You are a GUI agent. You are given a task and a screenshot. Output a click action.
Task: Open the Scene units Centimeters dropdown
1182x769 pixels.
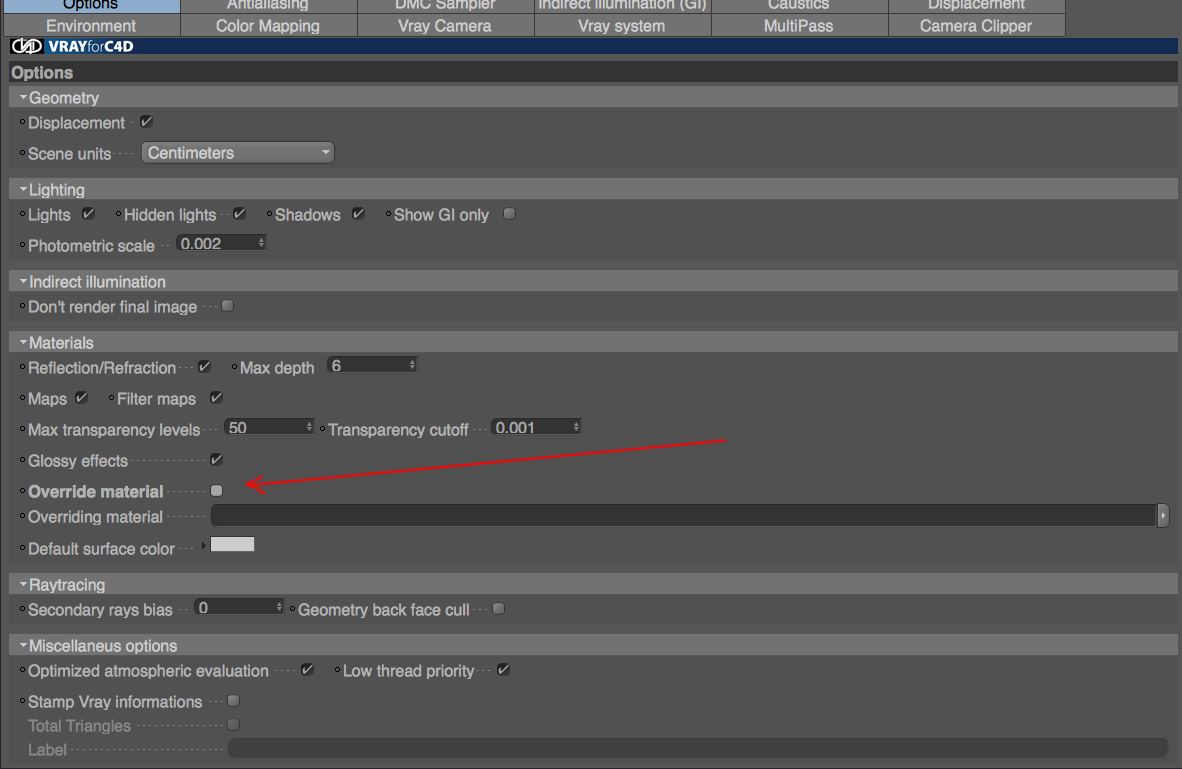click(x=237, y=152)
